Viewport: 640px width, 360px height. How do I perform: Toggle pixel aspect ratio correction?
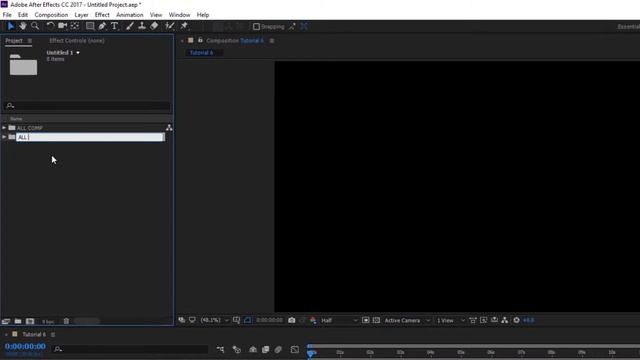(473, 320)
